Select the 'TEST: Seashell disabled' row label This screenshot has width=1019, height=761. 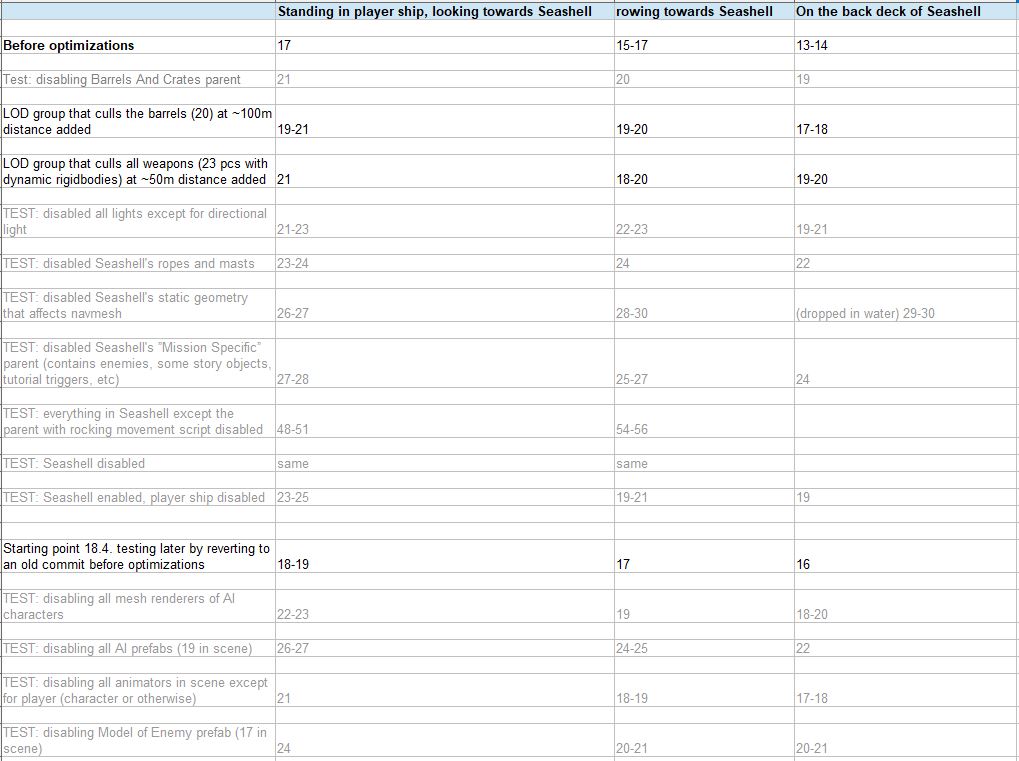(75, 464)
